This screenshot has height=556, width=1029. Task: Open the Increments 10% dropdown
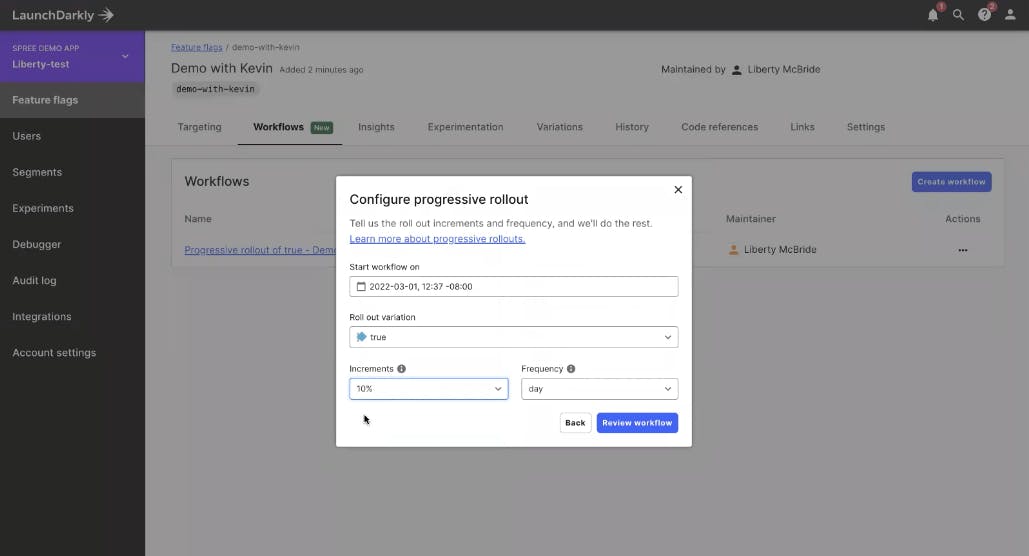pyautogui.click(x=429, y=389)
